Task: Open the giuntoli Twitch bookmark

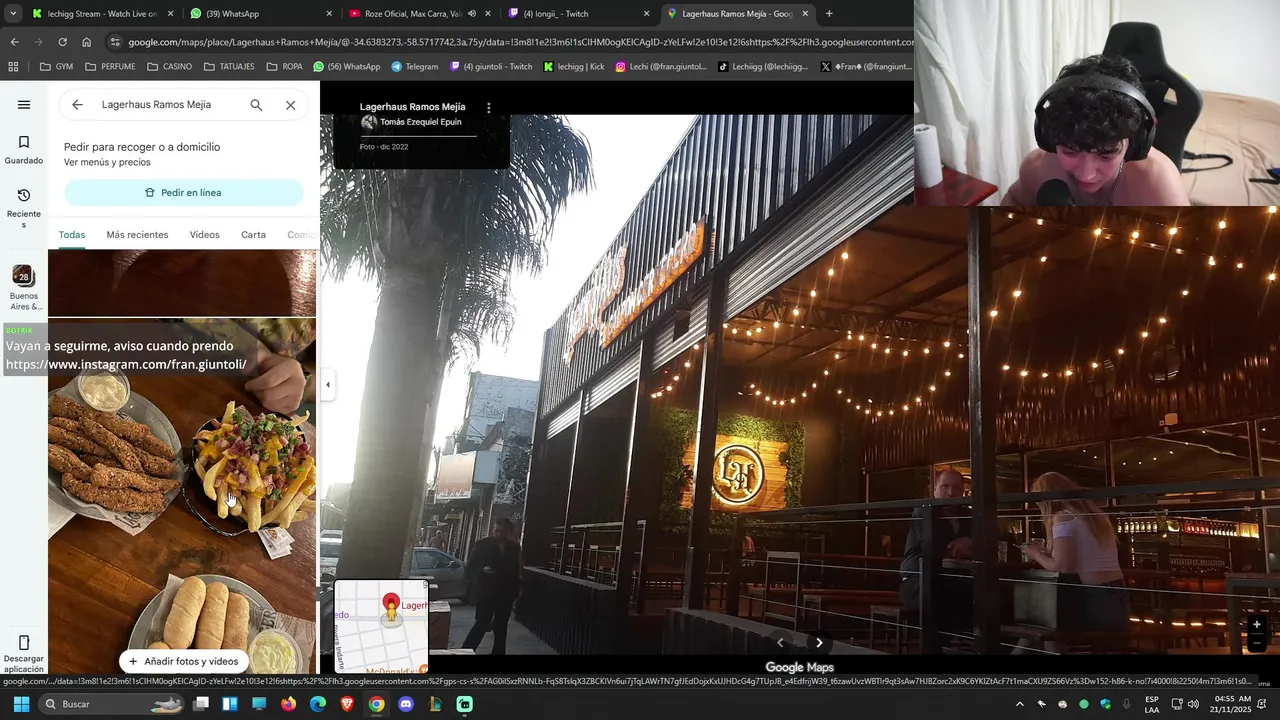Action: tap(491, 67)
